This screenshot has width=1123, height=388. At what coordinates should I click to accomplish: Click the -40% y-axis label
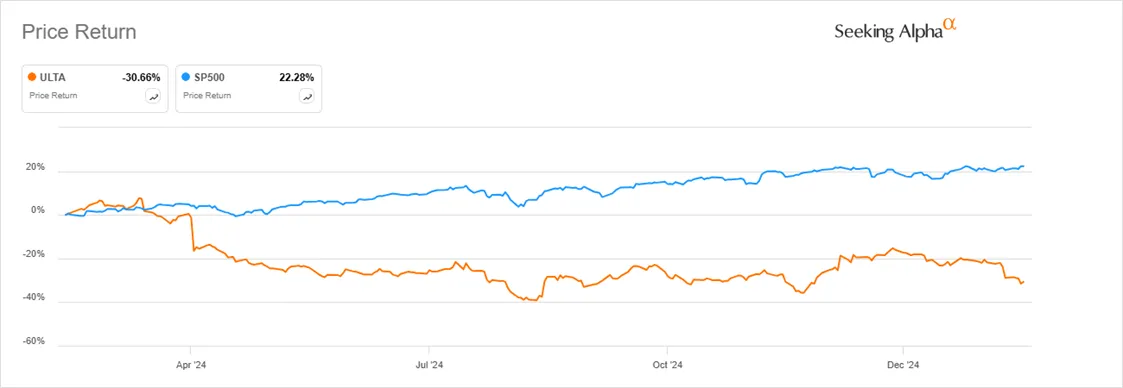(35, 299)
